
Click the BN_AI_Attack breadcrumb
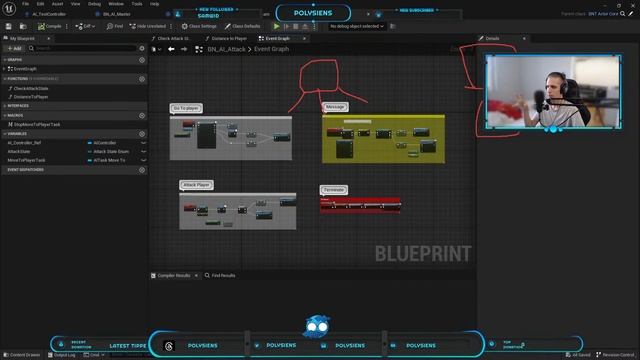point(227,49)
